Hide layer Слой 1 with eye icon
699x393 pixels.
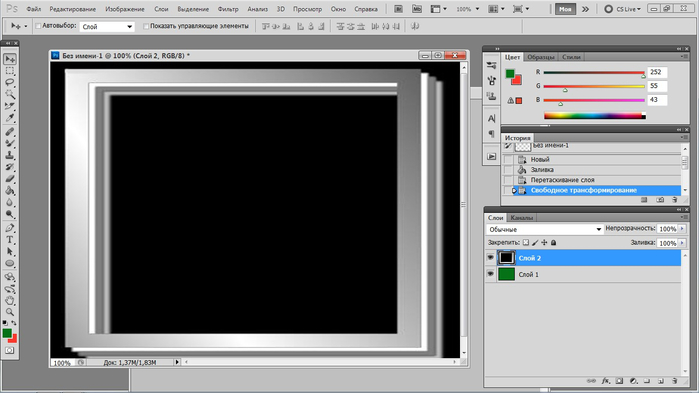[490, 274]
